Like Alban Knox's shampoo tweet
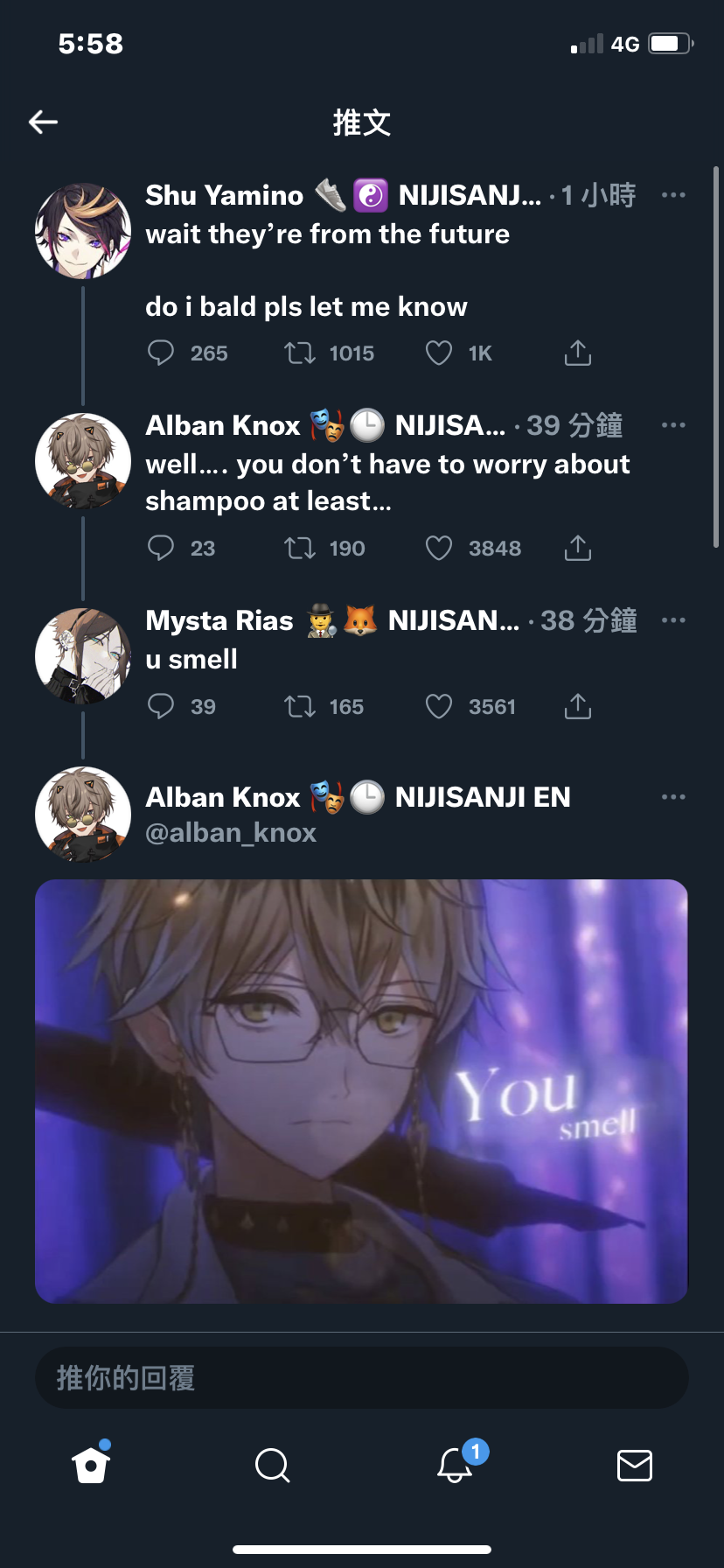 click(x=438, y=549)
